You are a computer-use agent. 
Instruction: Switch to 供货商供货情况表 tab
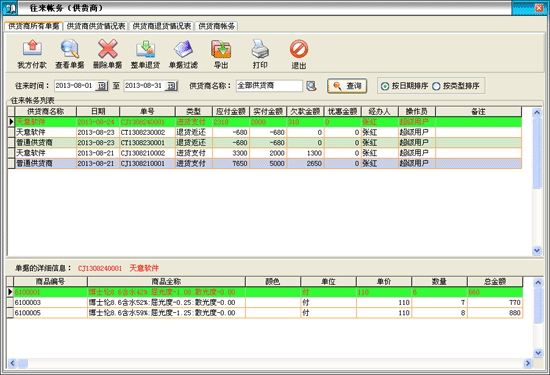pyautogui.click(x=96, y=26)
